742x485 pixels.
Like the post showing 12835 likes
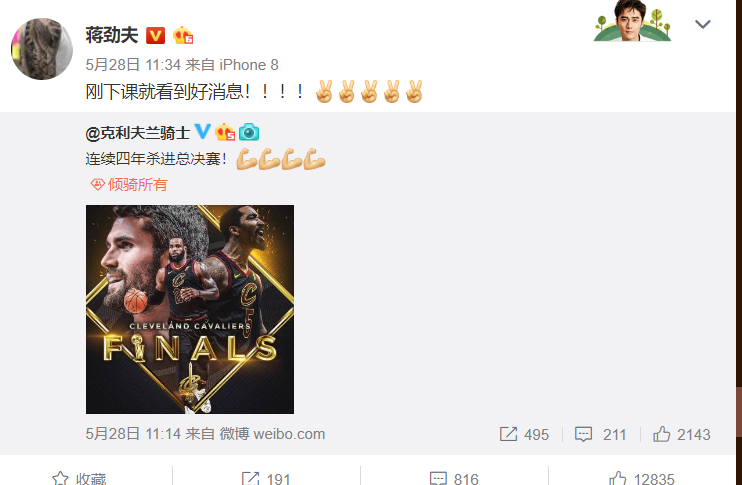(642, 479)
